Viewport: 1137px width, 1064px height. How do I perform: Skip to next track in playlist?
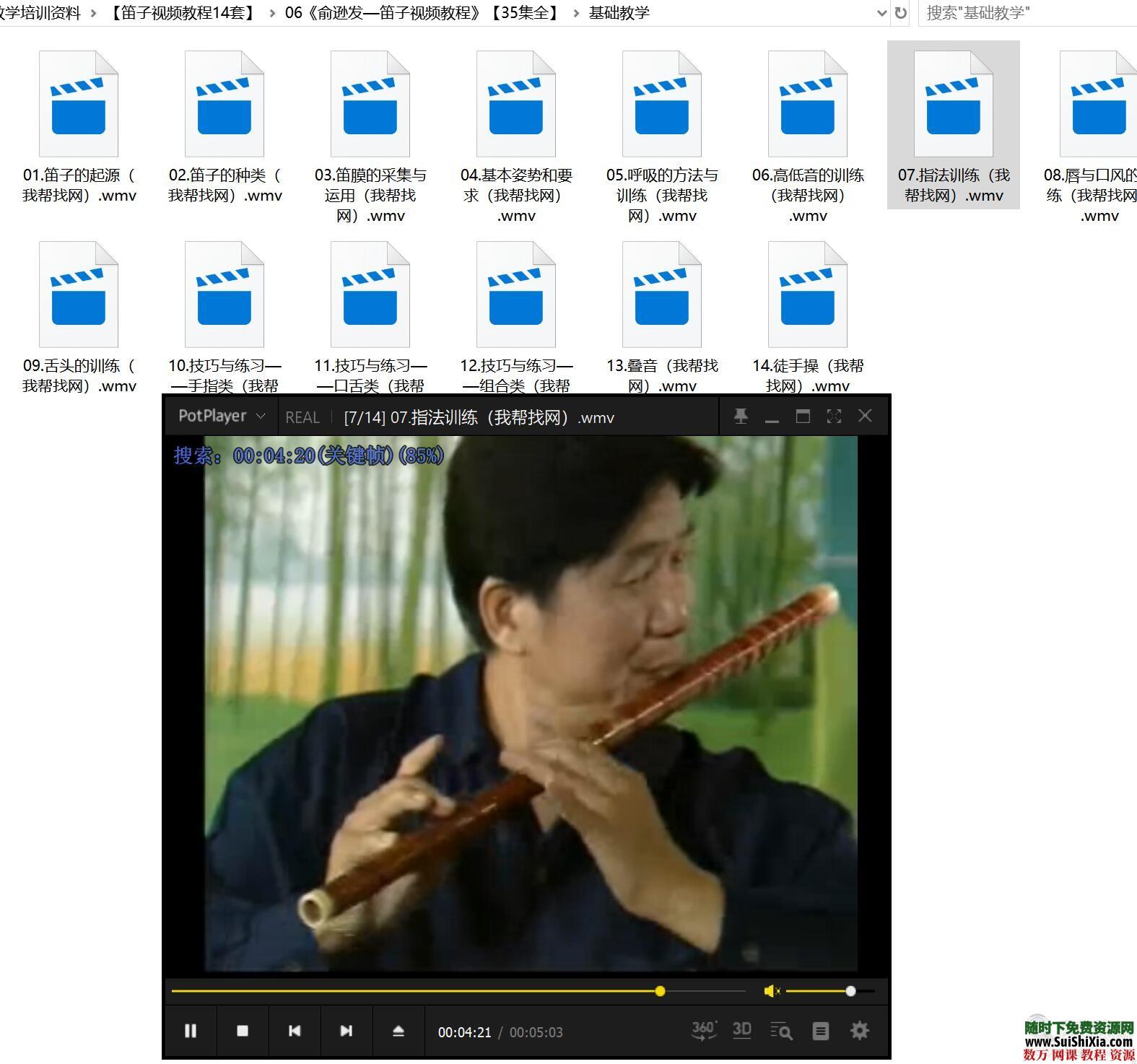[x=347, y=1031]
